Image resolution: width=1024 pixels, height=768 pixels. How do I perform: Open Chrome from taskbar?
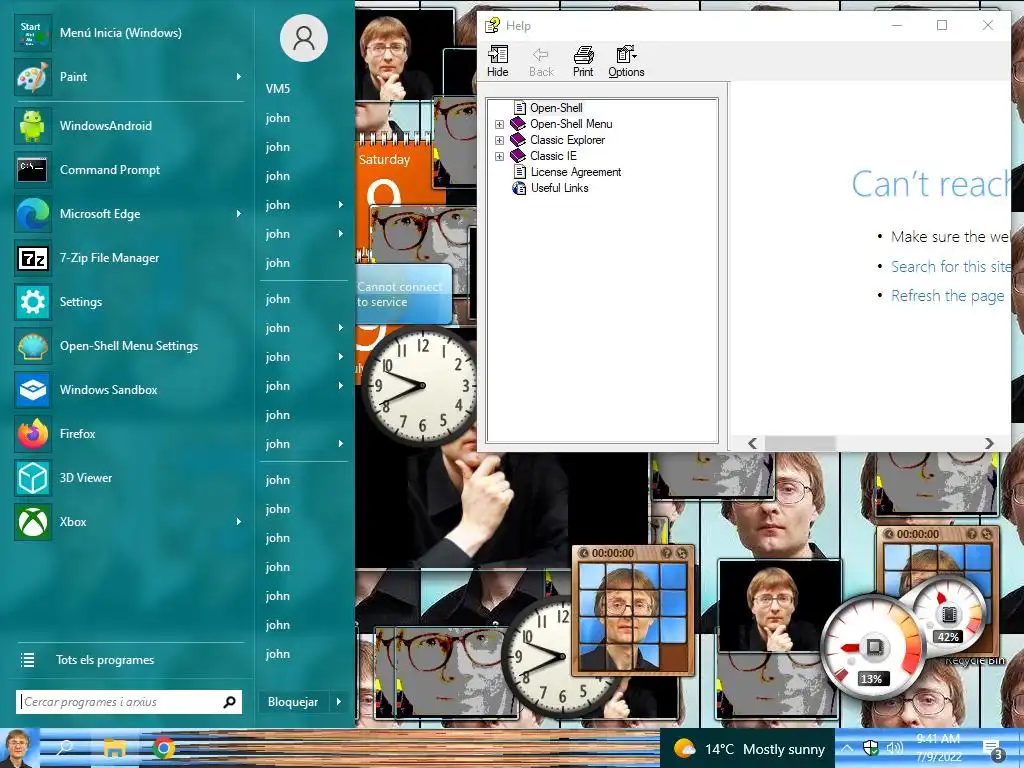pyautogui.click(x=164, y=748)
